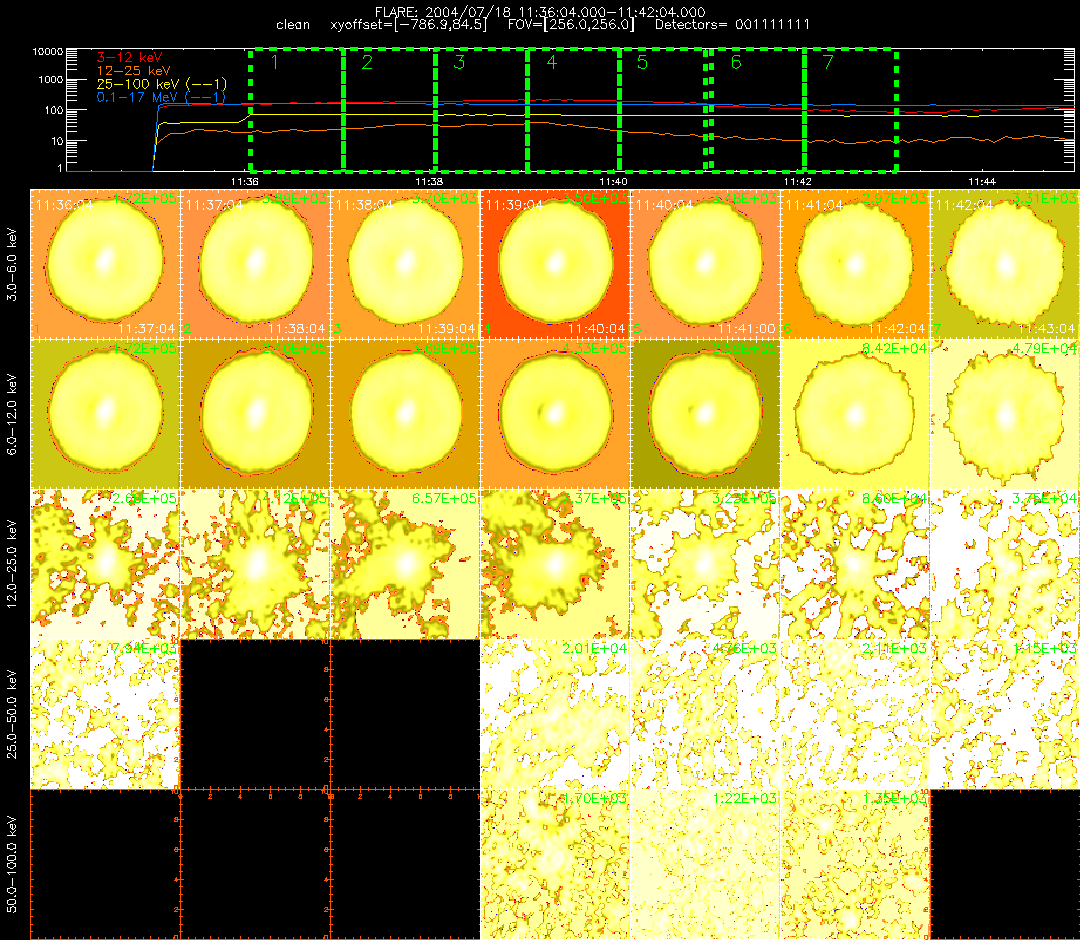Select interval 4 marker in the lightcurve
1080x940 pixels.
point(551,63)
